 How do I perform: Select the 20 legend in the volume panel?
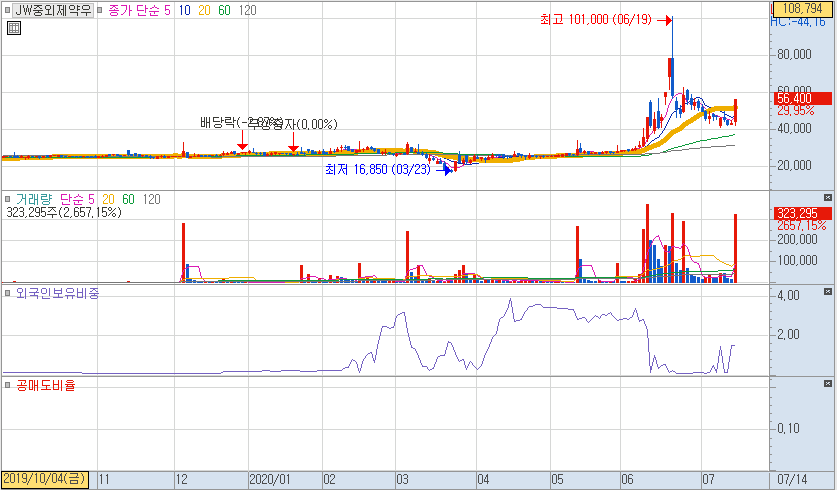[x=108, y=199]
